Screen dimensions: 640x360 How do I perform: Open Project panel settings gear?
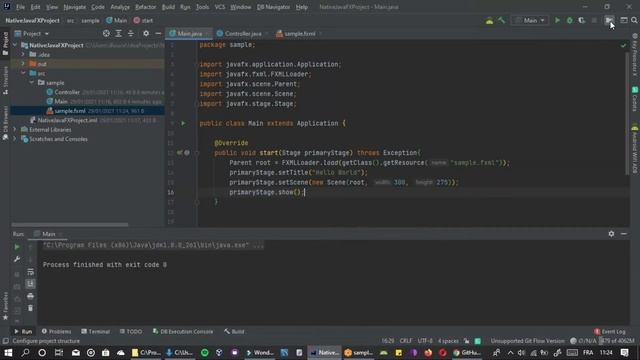(146, 33)
